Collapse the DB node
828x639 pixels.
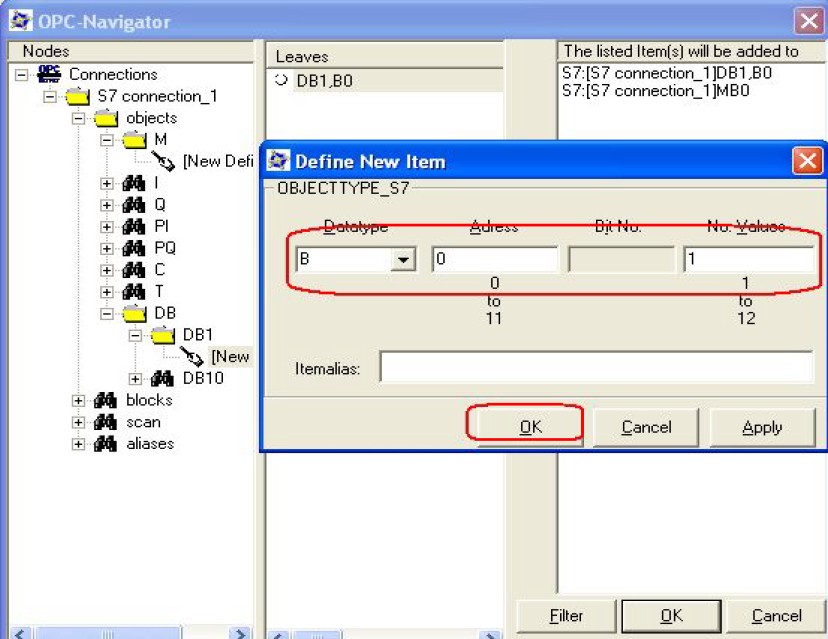coord(107,314)
